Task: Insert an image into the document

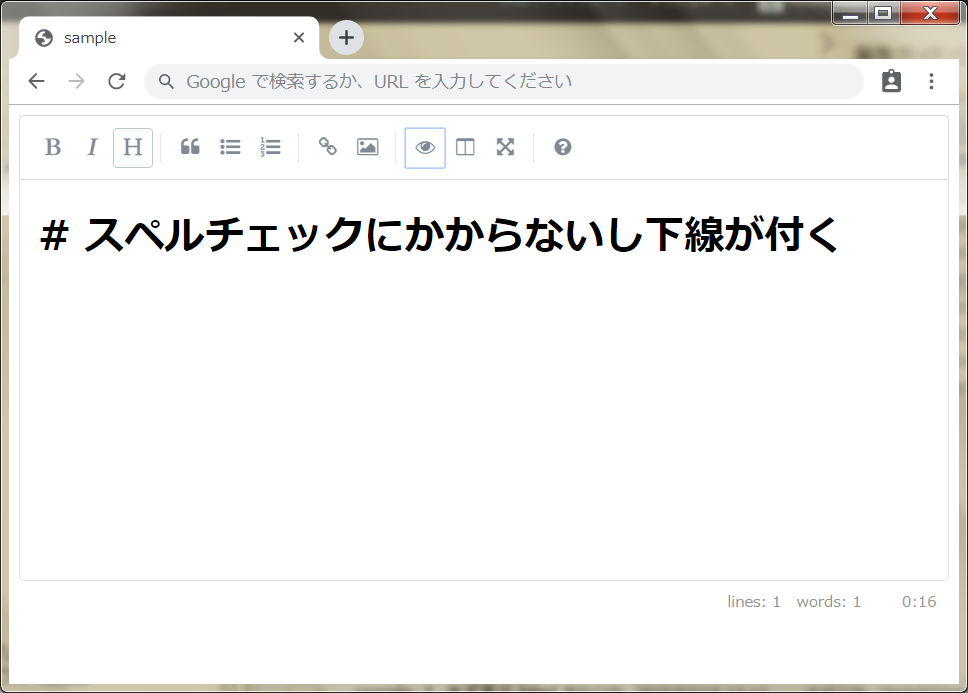Action: 366,147
